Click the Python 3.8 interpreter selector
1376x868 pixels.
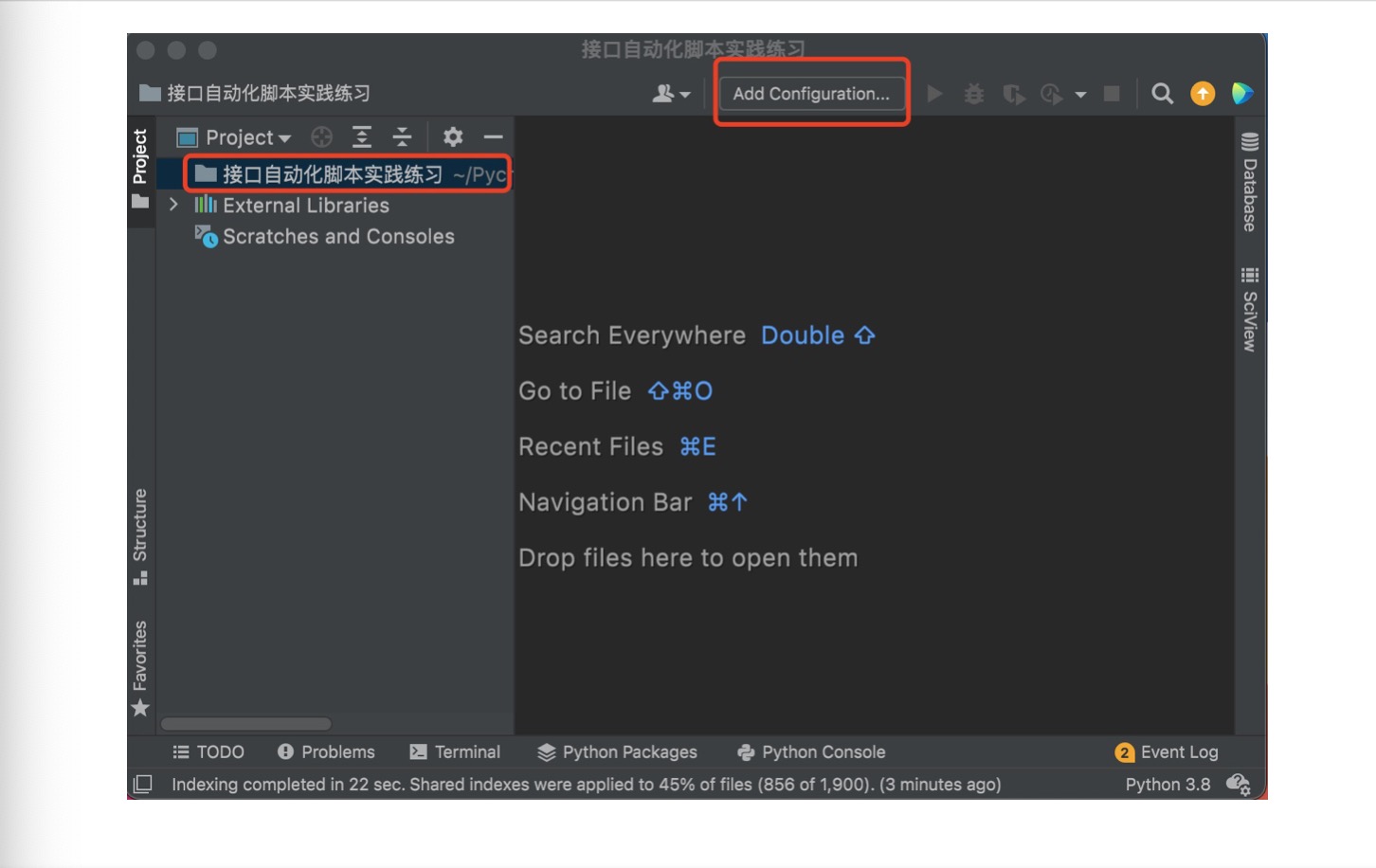coord(1168,785)
